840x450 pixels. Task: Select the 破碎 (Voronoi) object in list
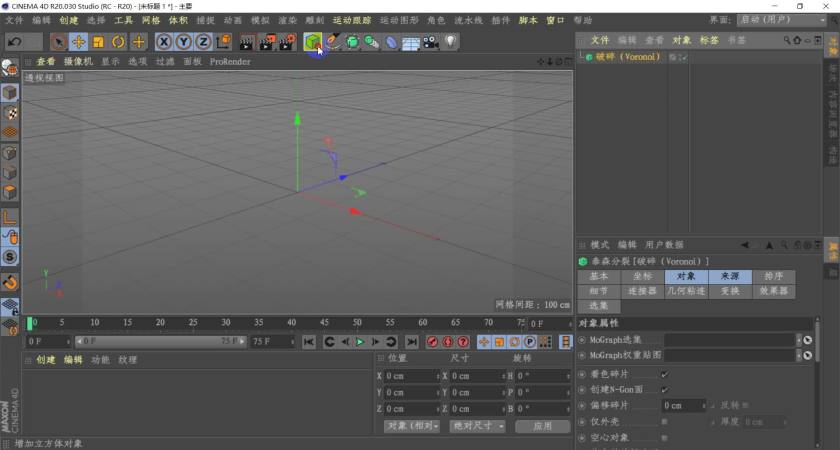(628, 57)
